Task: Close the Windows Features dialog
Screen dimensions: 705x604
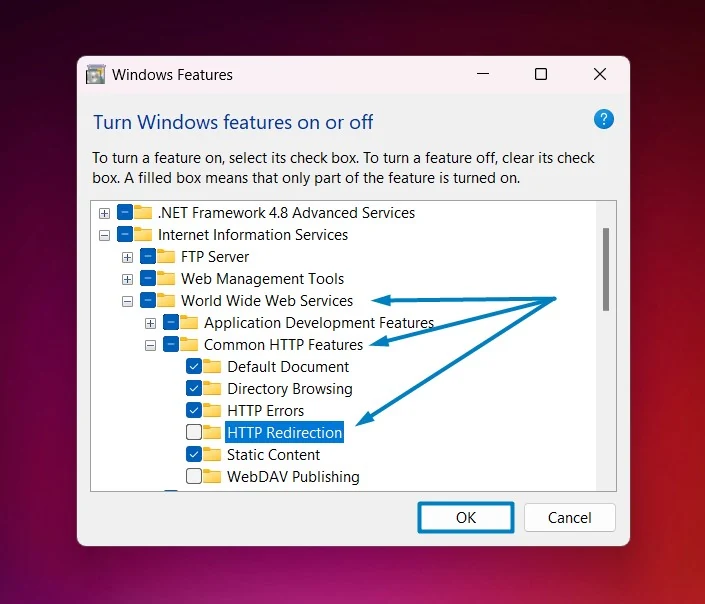Action: click(600, 74)
